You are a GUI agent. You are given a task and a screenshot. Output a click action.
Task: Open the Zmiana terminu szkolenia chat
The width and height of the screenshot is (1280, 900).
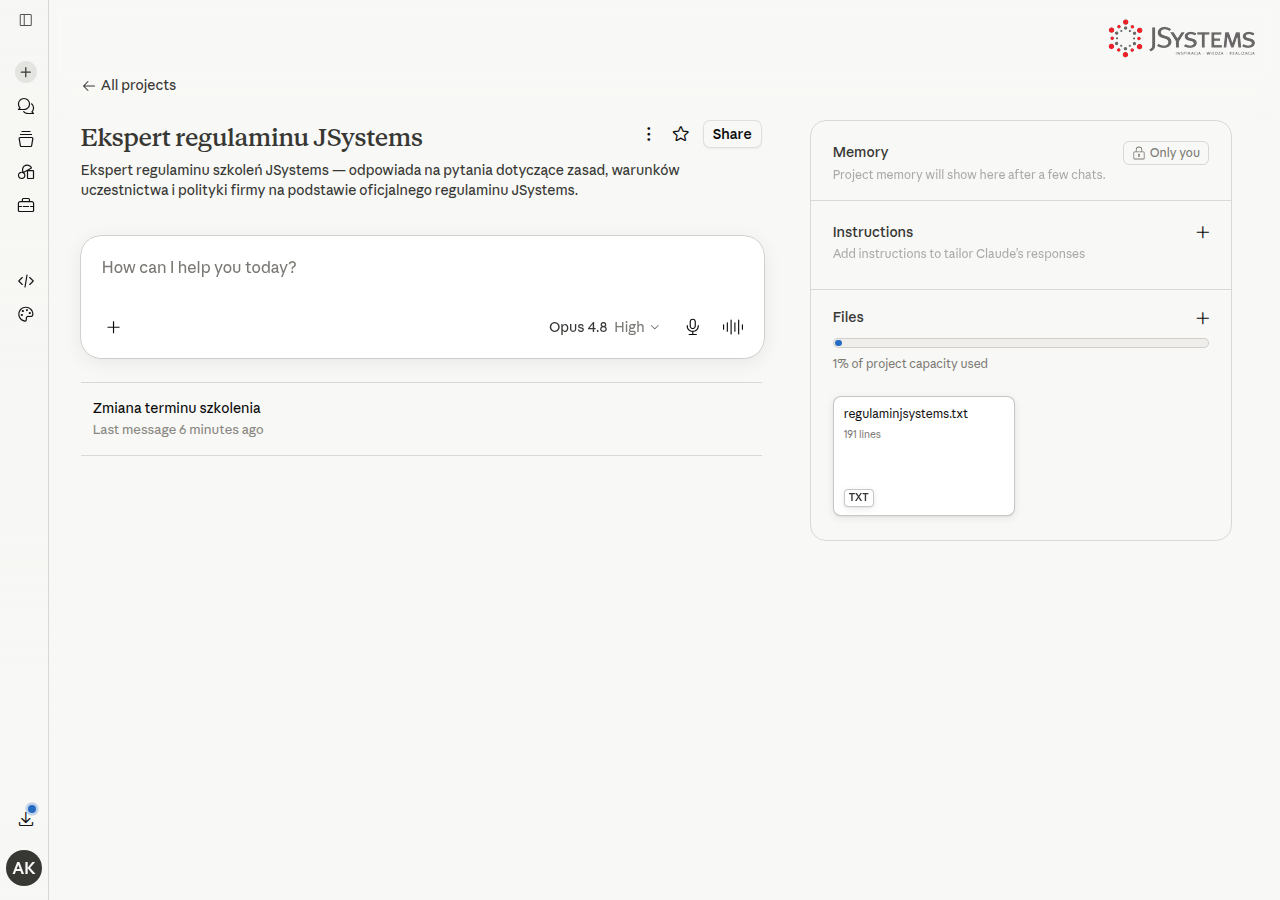pyautogui.click(x=421, y=419)
